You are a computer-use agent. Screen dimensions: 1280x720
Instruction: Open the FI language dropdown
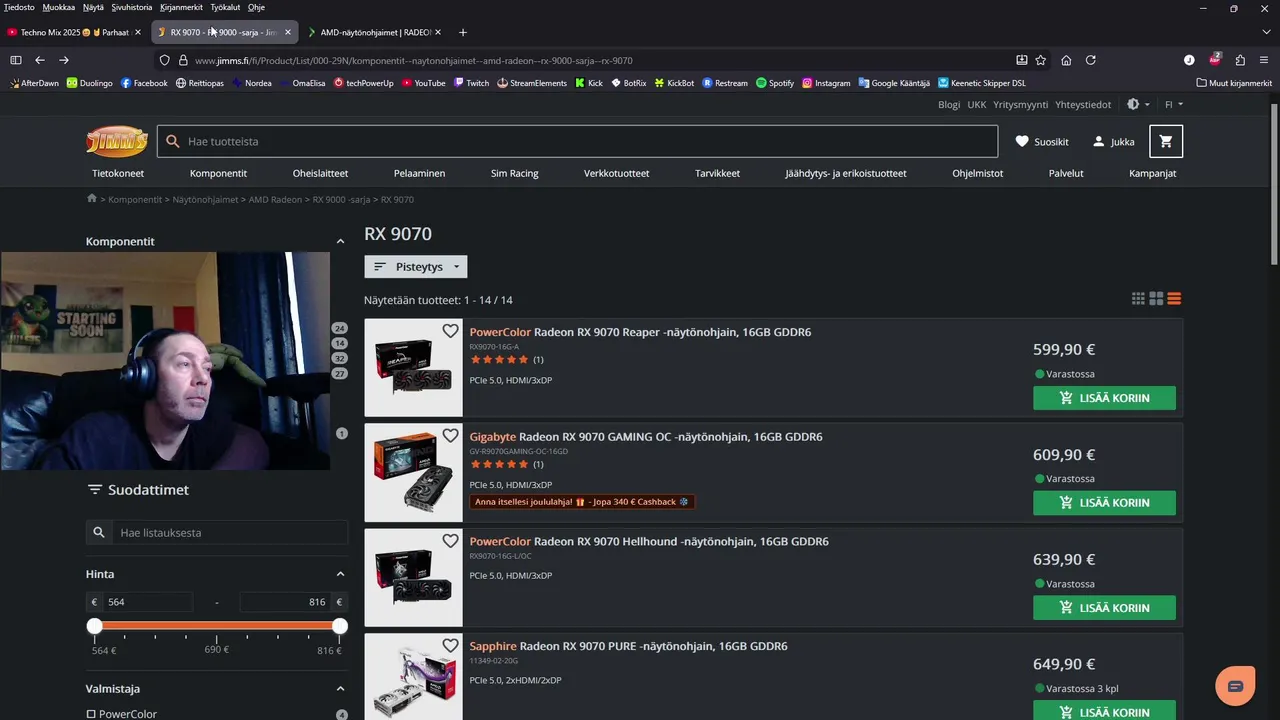click(x=1174, y=104)
